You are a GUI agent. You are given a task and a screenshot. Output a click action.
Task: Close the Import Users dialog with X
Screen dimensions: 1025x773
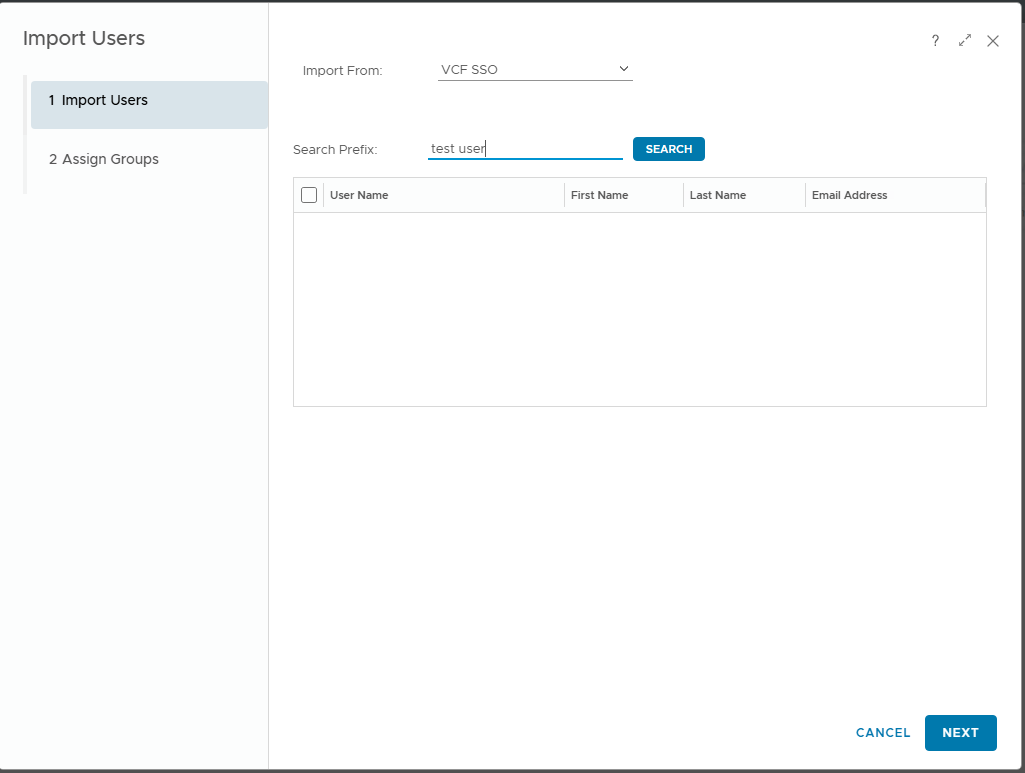(993, 41)
